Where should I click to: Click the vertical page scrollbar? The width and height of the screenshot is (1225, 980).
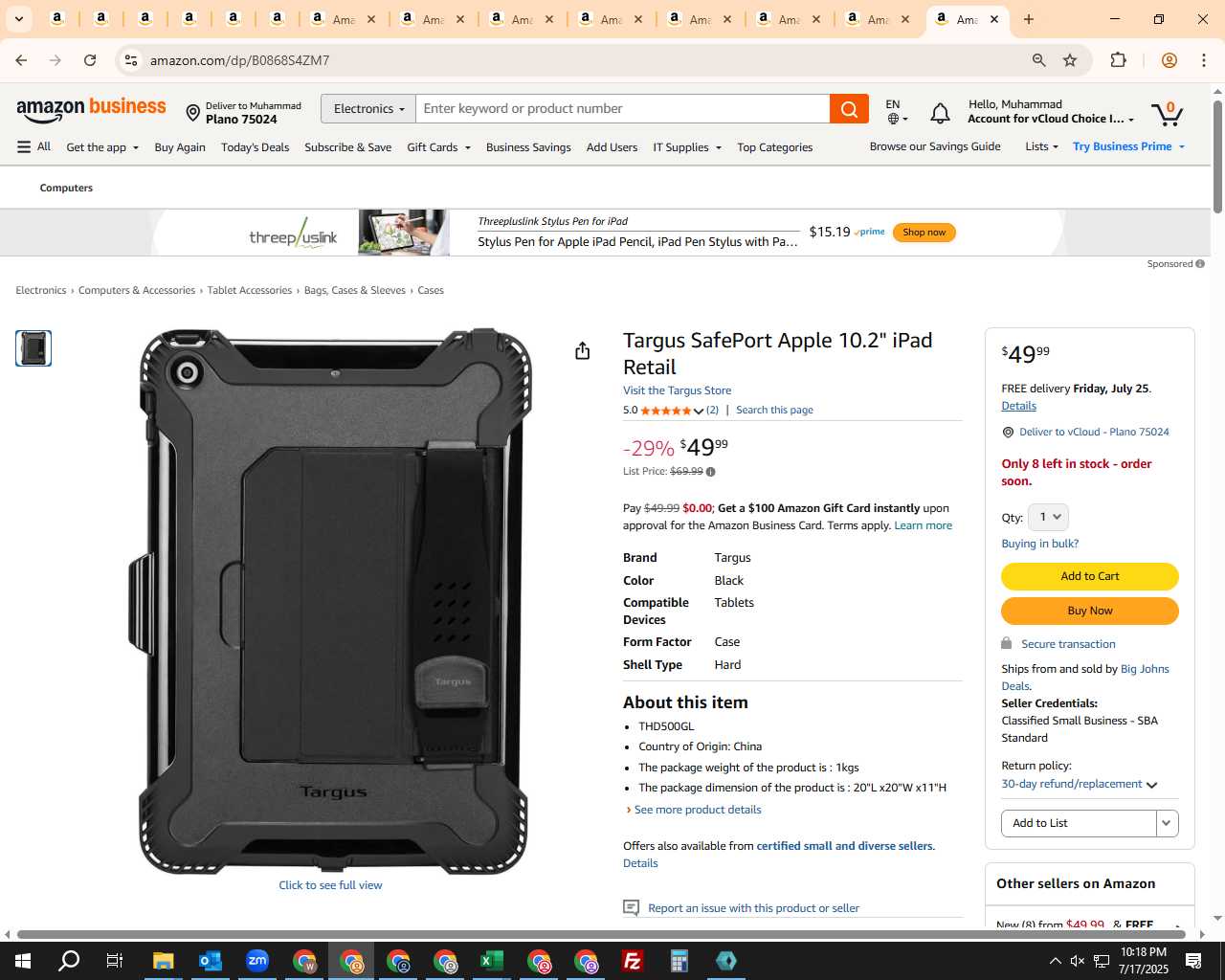pyautogui.click(x=1217, y=156)
